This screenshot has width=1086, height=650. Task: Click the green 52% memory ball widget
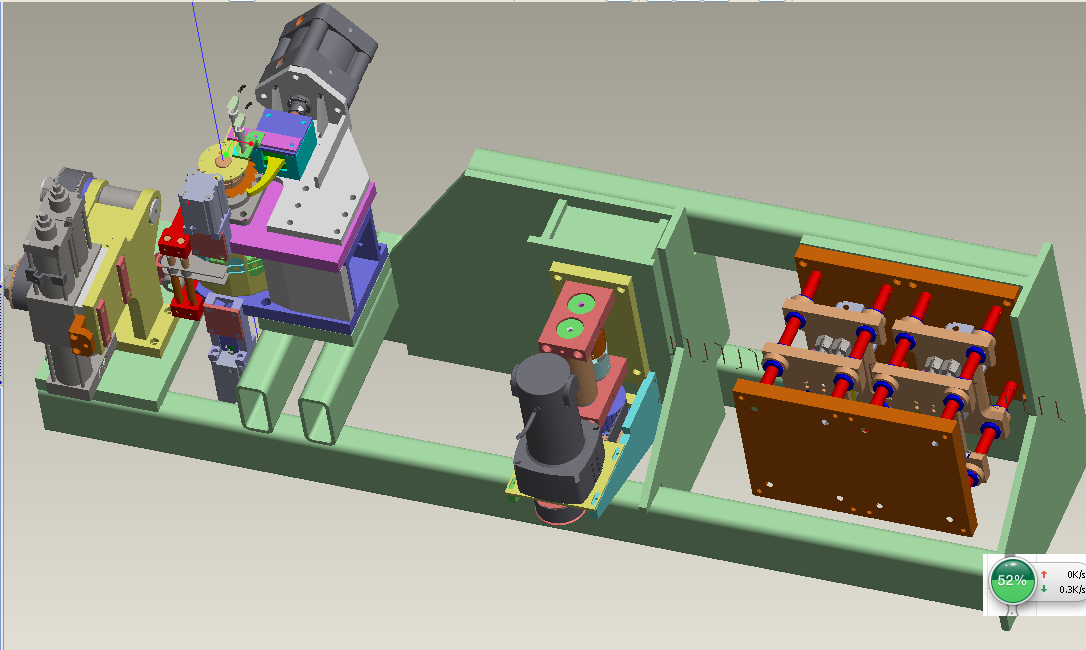click(x=1012, y=581)
